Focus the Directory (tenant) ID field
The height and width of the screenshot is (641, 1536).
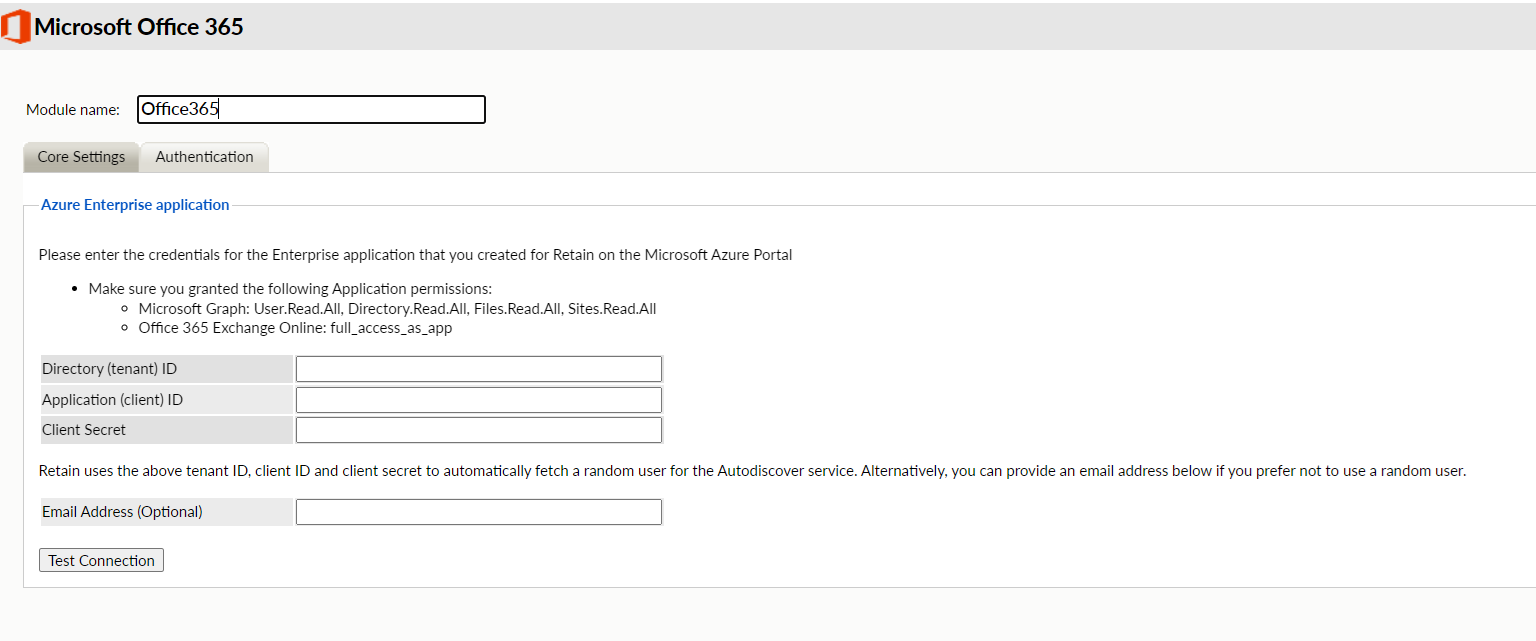pos(478,369)
